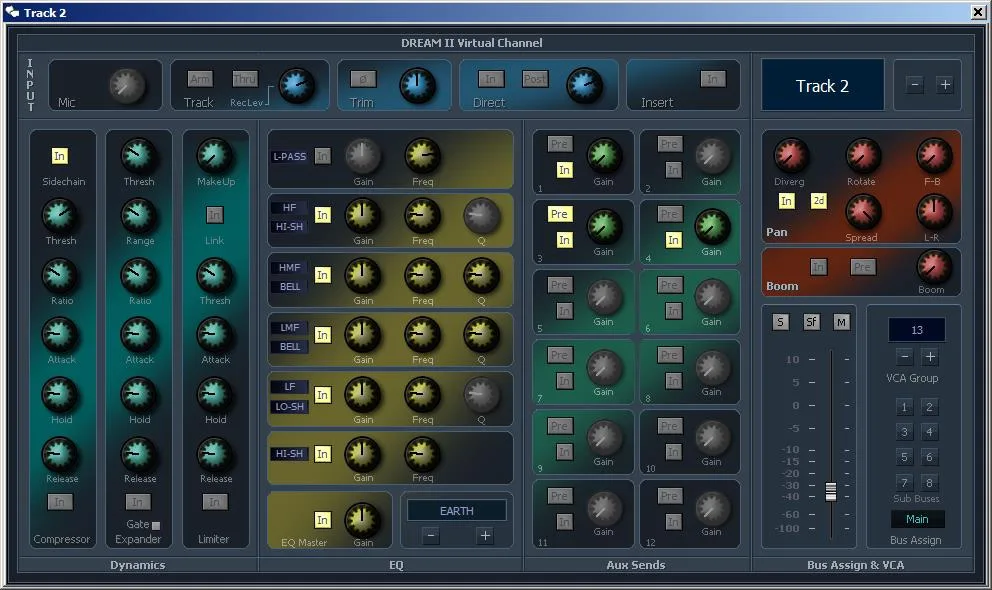Decrease the VCA Group number

[x=905, y=357]
